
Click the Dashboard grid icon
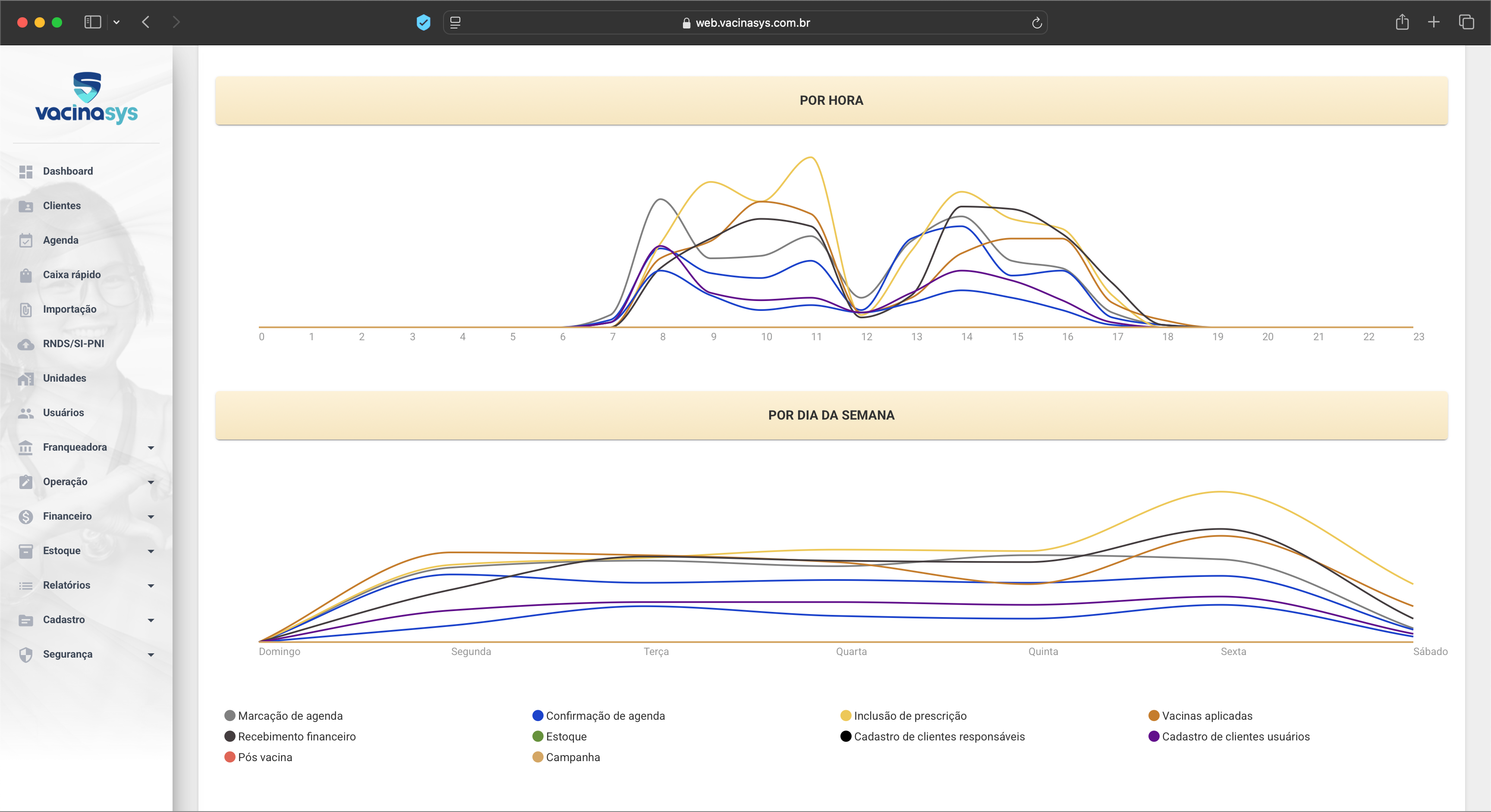click(x=25, y=171)
